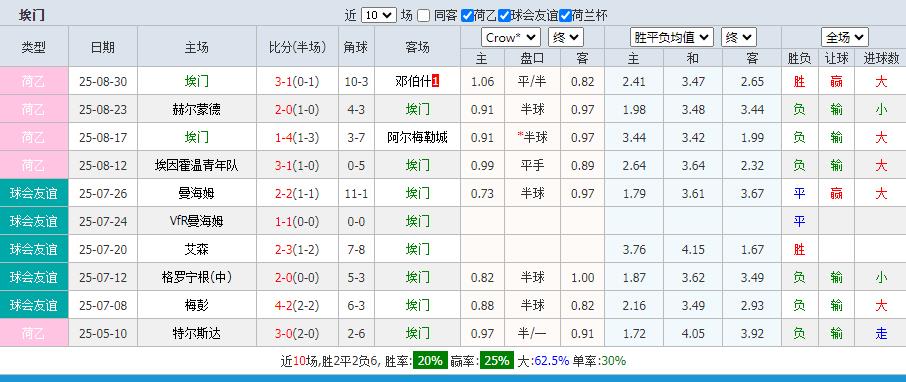This screenshot has height=382, width=906.
Task: Click the 角球 column header
Action: [356, 47]
